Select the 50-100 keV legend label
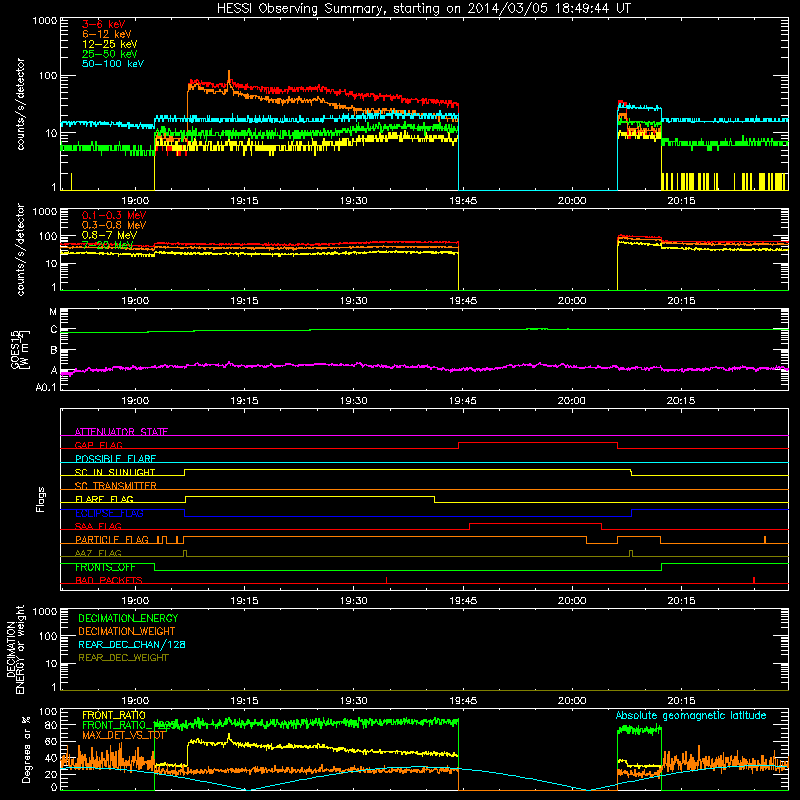Viewport: 800px width, 800px height. tap(113, 64)
